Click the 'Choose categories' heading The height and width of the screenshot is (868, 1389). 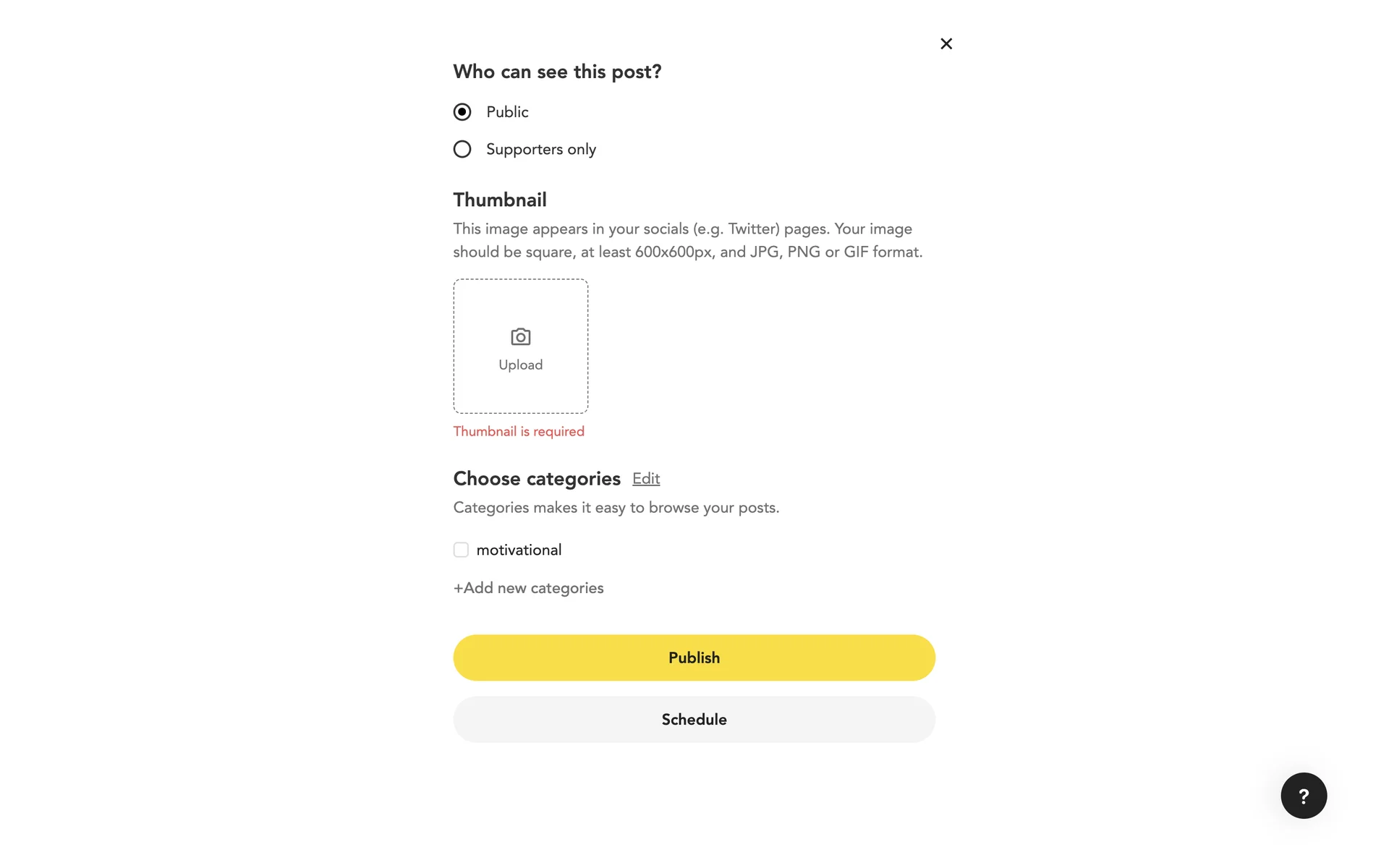pyautogui.click(x=536, y=479)
